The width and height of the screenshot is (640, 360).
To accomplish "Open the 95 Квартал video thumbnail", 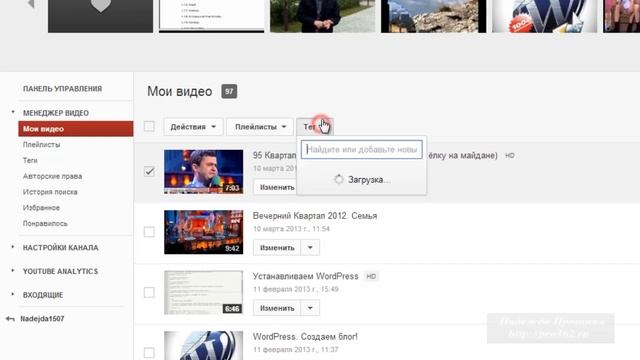I will (x=204, y=171).
